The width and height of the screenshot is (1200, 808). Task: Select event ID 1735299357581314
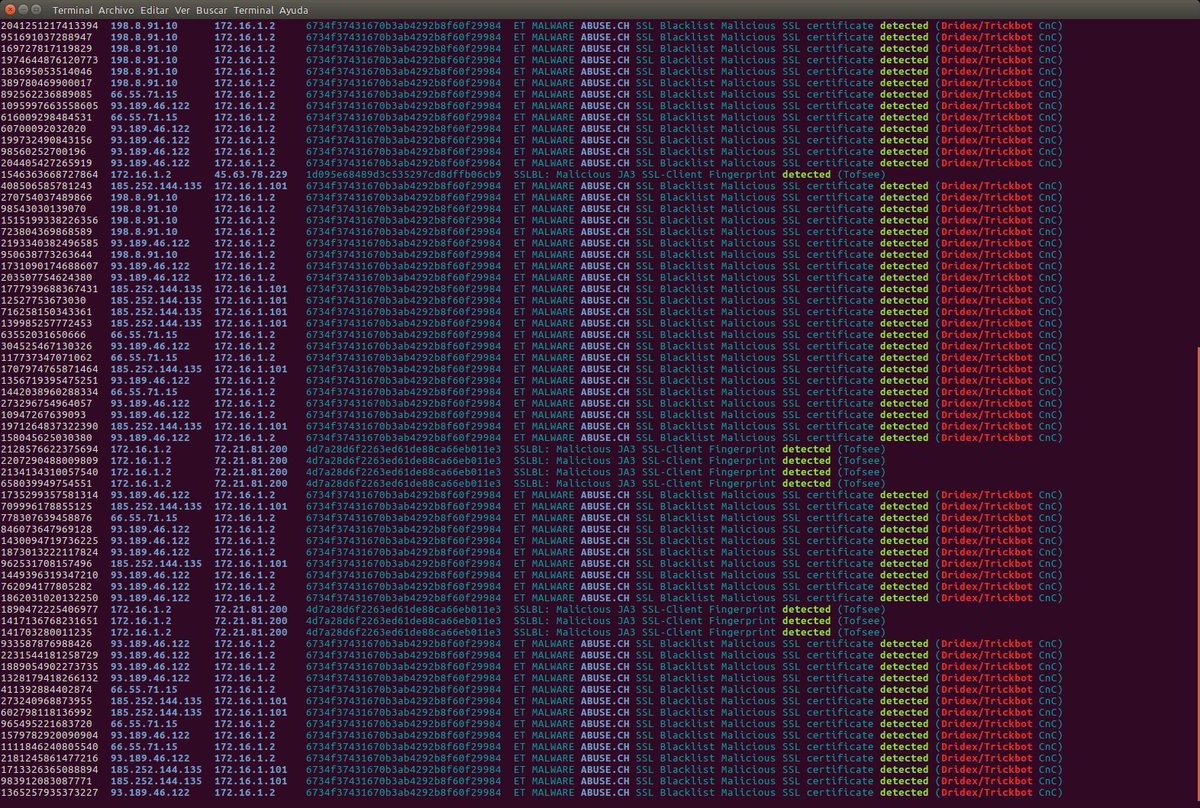coord(50,495)
